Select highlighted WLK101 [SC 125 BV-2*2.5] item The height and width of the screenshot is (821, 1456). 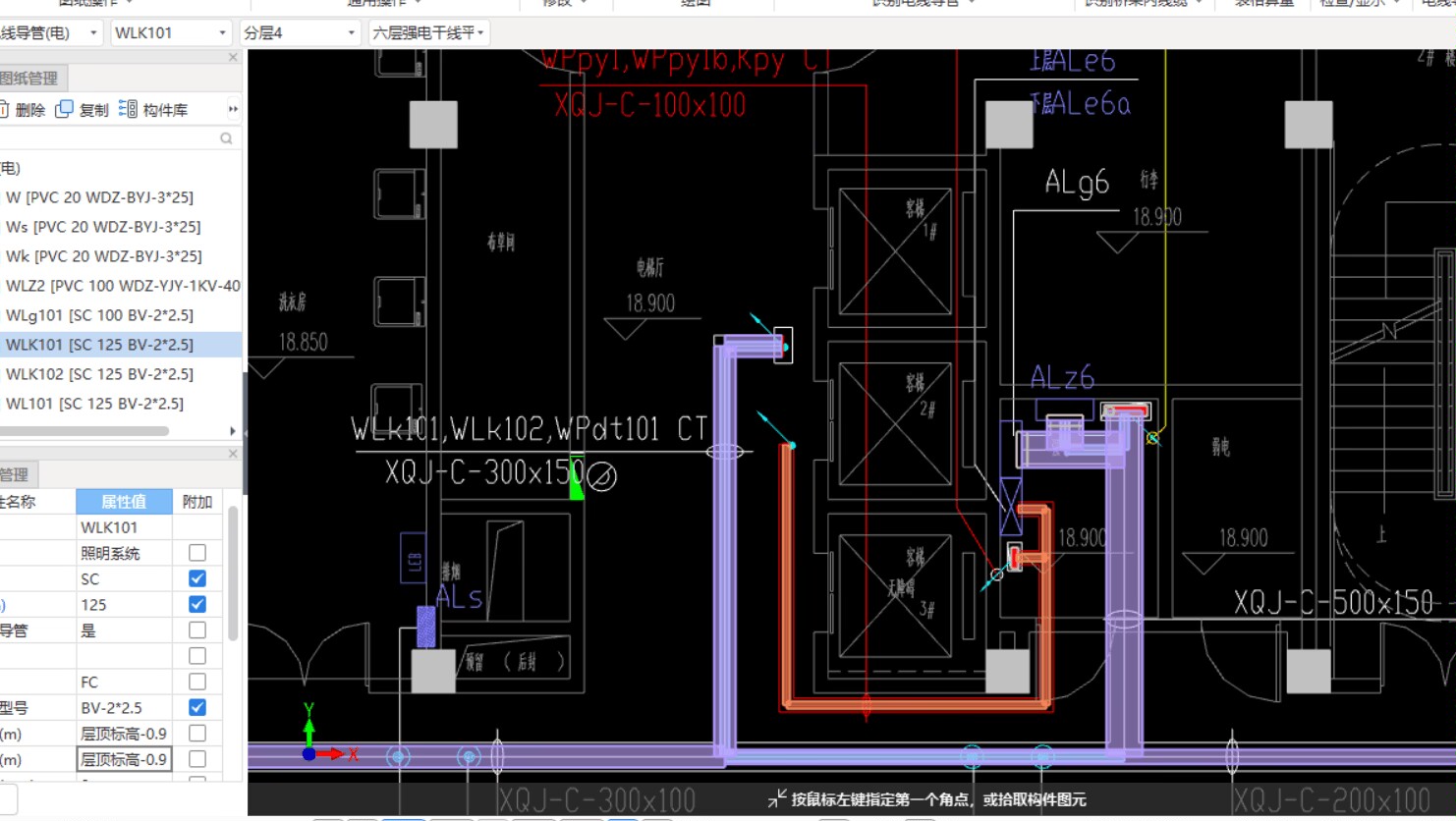click(x=121, y=345)
